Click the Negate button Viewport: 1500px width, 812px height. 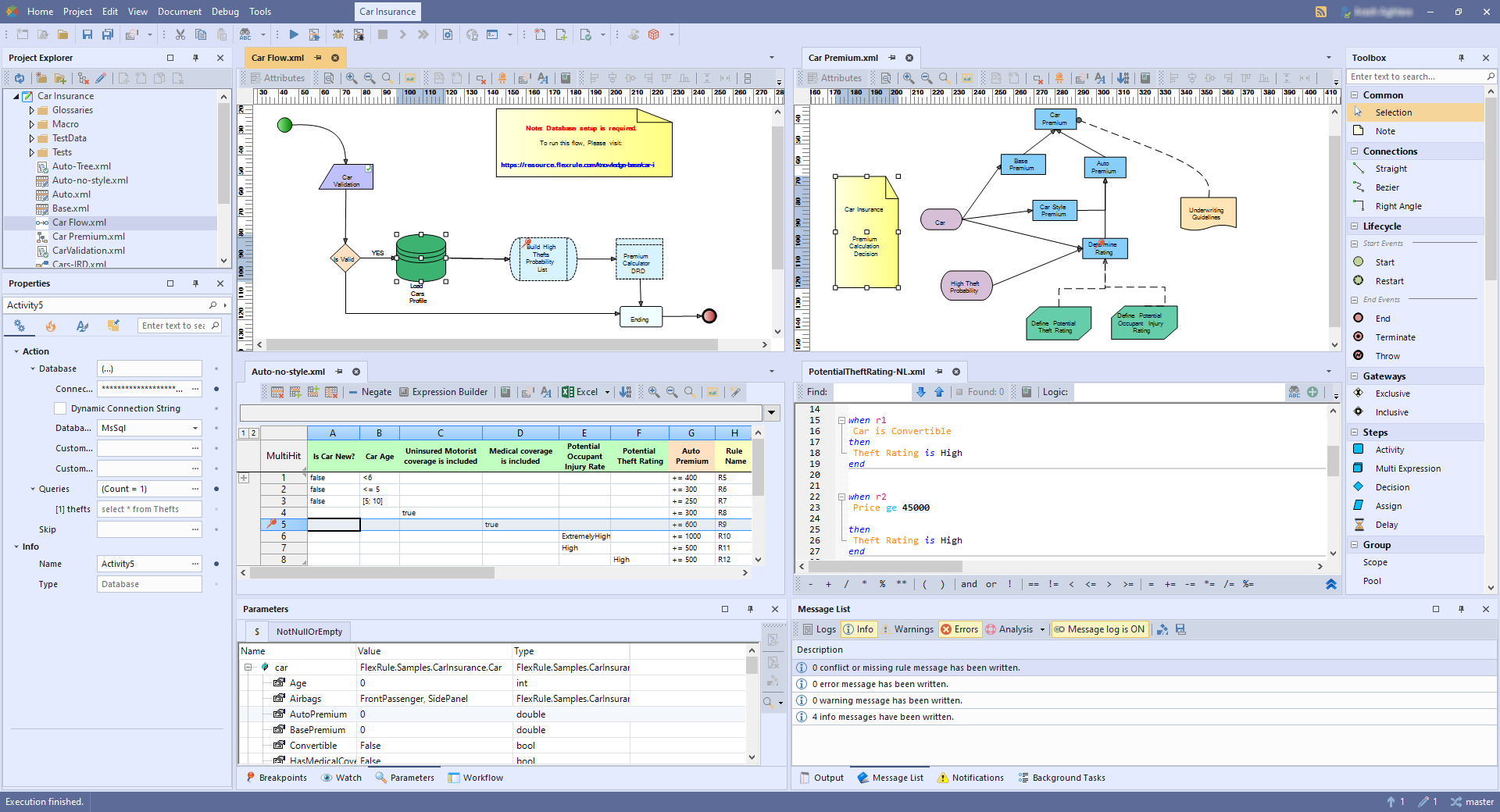[x=370, y=392]
